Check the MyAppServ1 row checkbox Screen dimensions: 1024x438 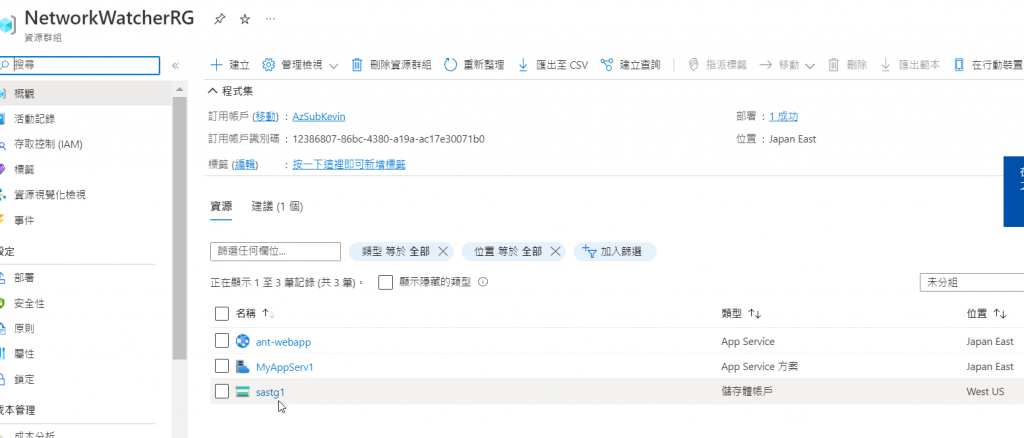click(221, 366)
